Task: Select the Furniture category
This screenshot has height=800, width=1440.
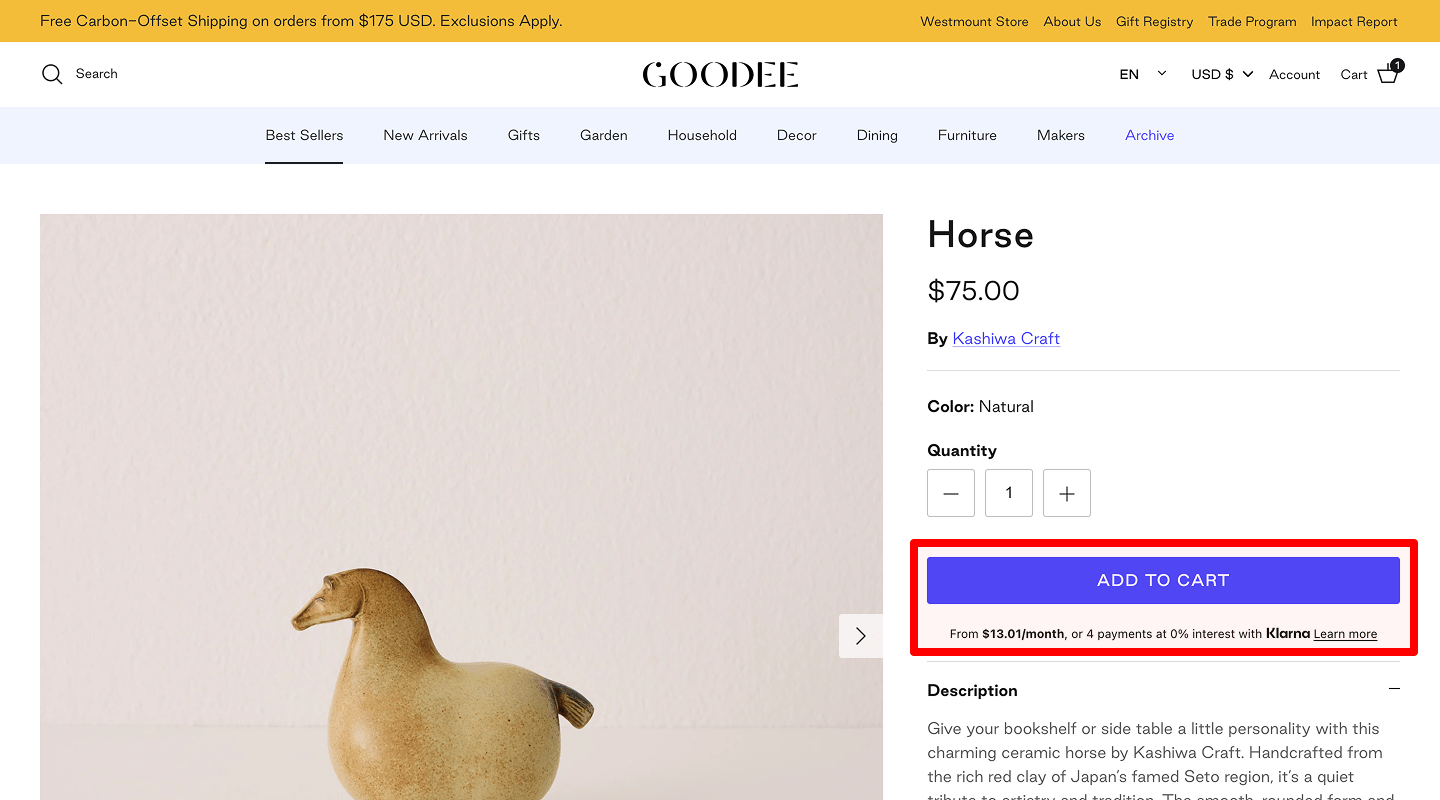Action: pos(966,135)
